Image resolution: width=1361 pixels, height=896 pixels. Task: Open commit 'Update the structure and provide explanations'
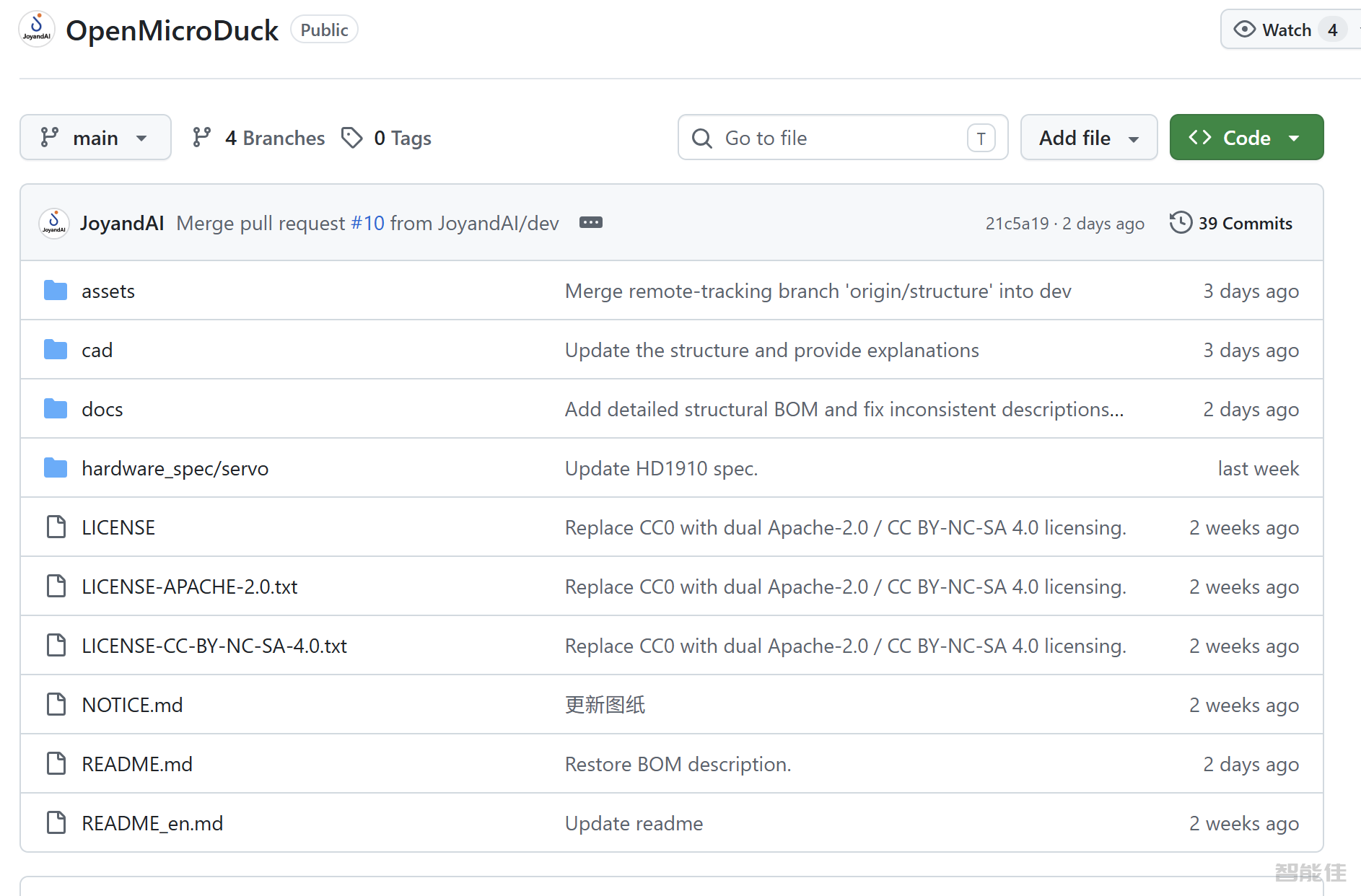tap(772, 350)
